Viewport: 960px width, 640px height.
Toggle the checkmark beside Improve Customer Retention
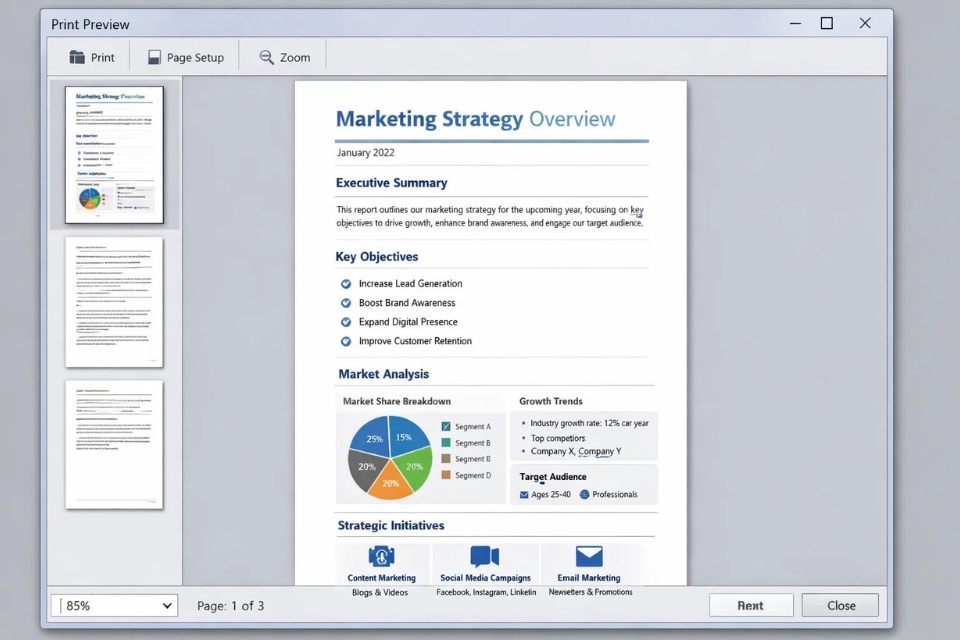345,341
